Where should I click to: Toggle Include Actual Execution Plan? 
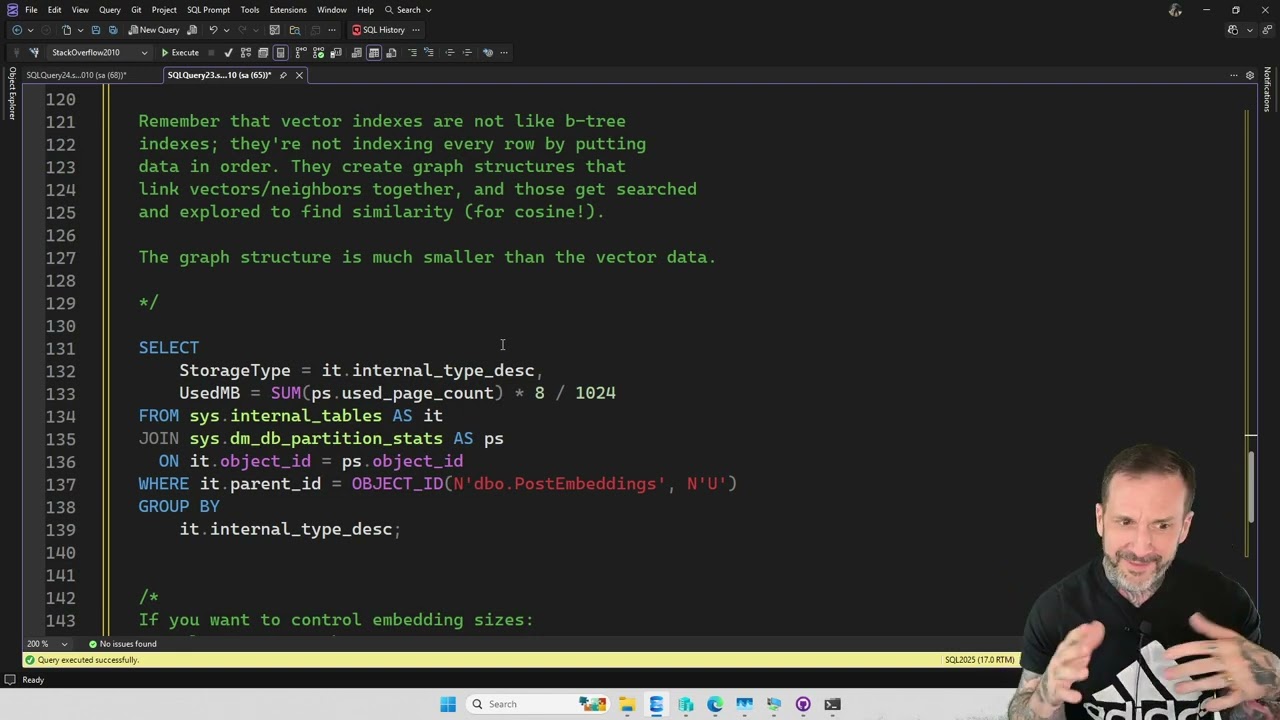click(x=300, y=52)
